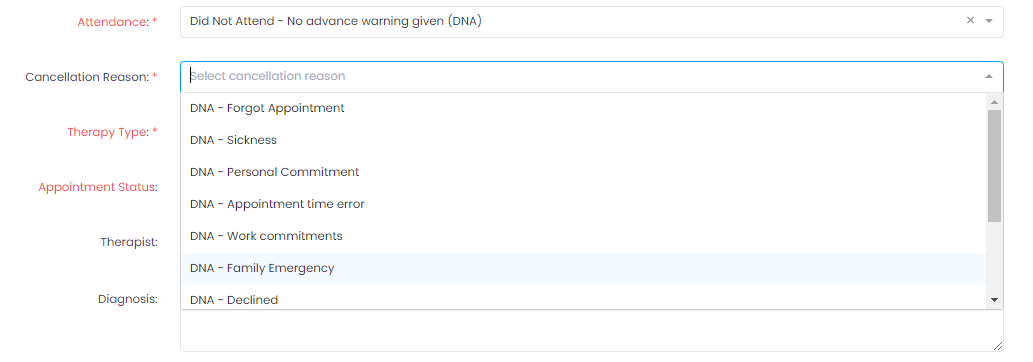The image size is (1033, 362).
Task: Choose DNA - Personal Commitment reason
Action: pyautogui.click(x=584, y=172)
